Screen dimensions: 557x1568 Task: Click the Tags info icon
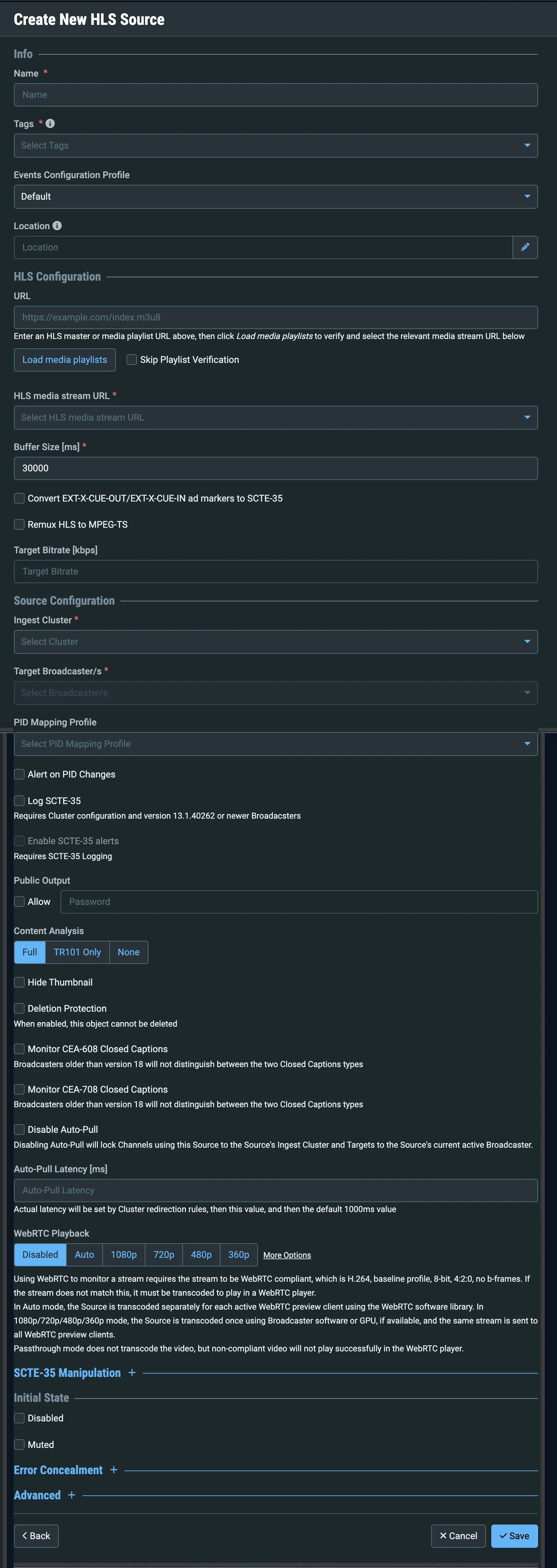coord(50,124)
